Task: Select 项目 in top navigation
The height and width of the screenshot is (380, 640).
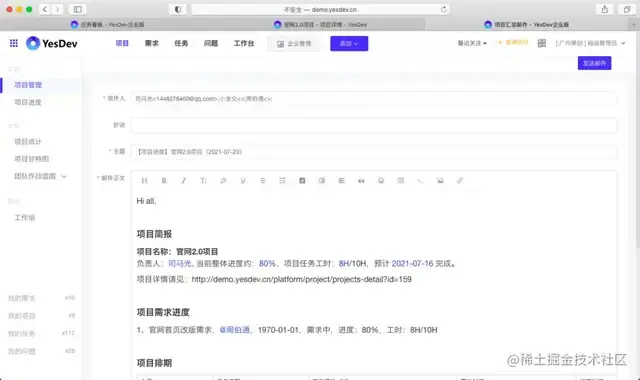Action: pyautogui.click(x=122, y=43)
